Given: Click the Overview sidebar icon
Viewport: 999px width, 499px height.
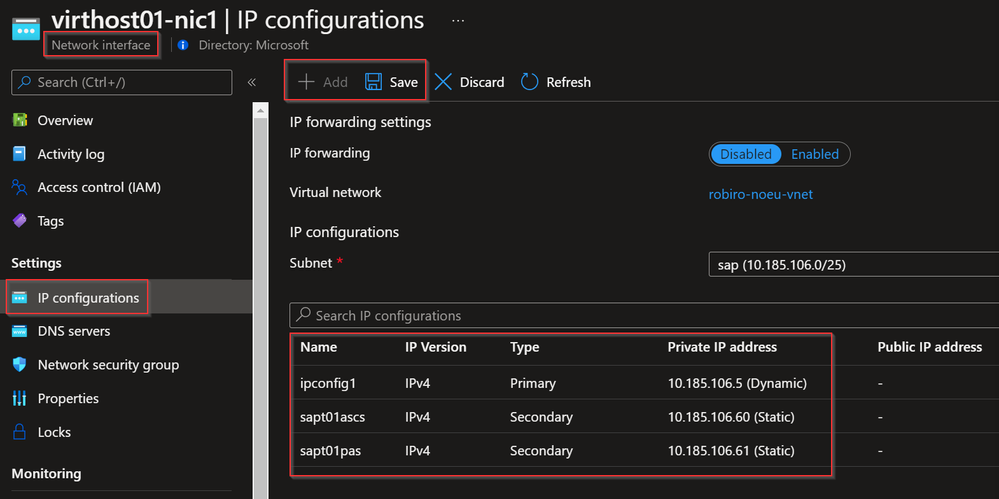Looking at the screenshot, I should tap(19, 120).
